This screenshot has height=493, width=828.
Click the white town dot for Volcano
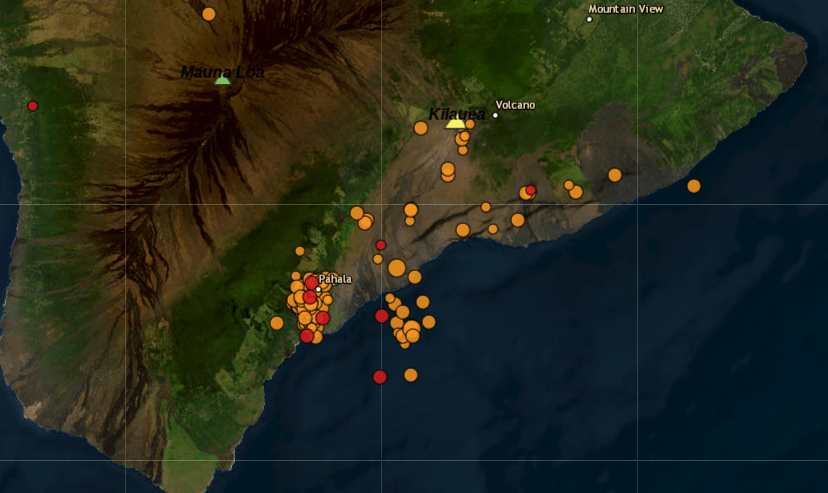[495, 115]
